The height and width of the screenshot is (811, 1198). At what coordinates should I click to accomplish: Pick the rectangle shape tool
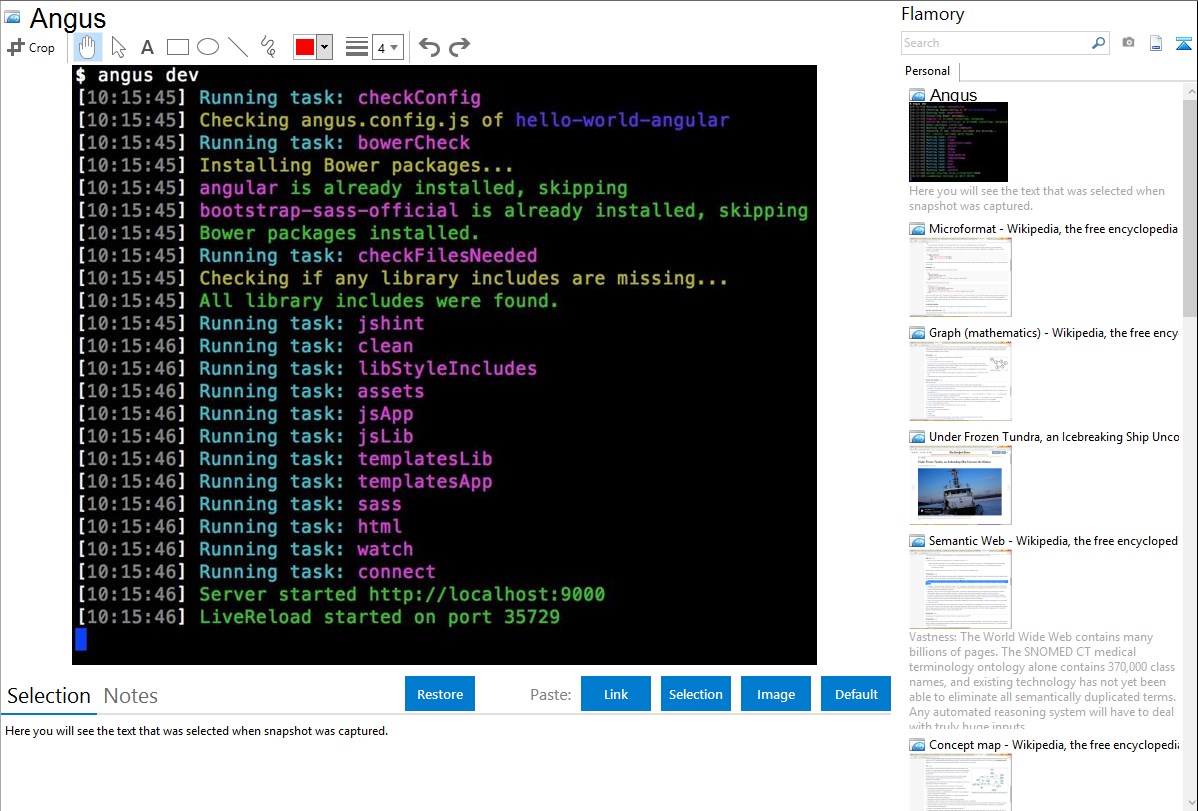178,47
